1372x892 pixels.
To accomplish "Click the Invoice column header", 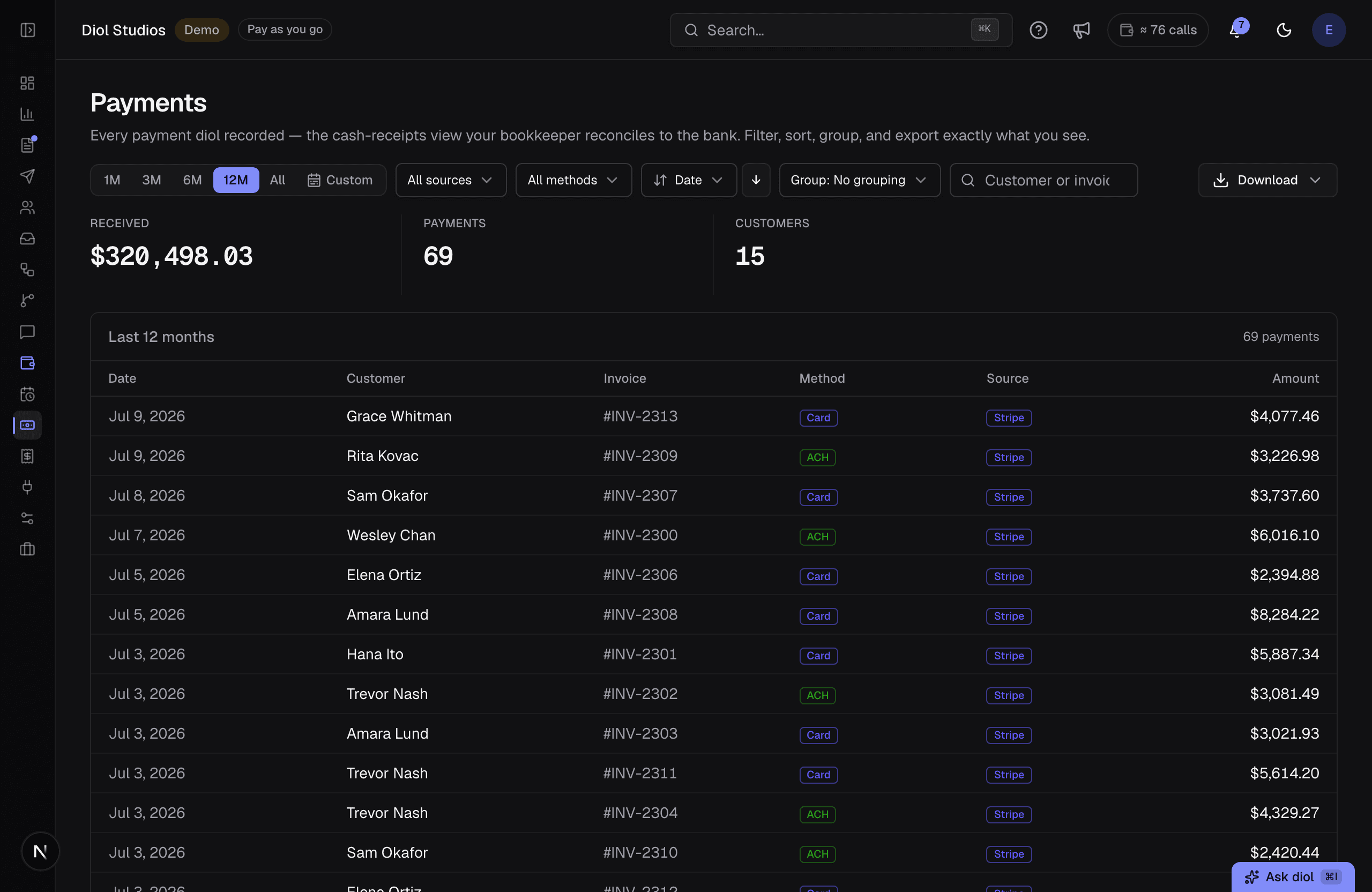I will pos(624,378).
